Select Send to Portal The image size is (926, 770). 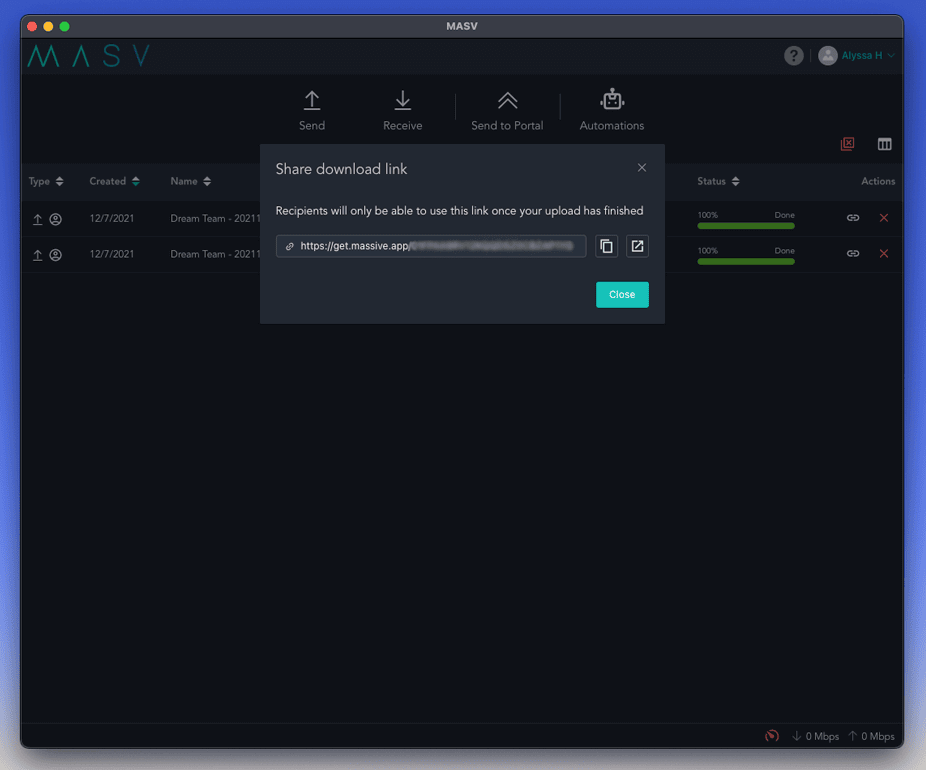coord(507,110)
